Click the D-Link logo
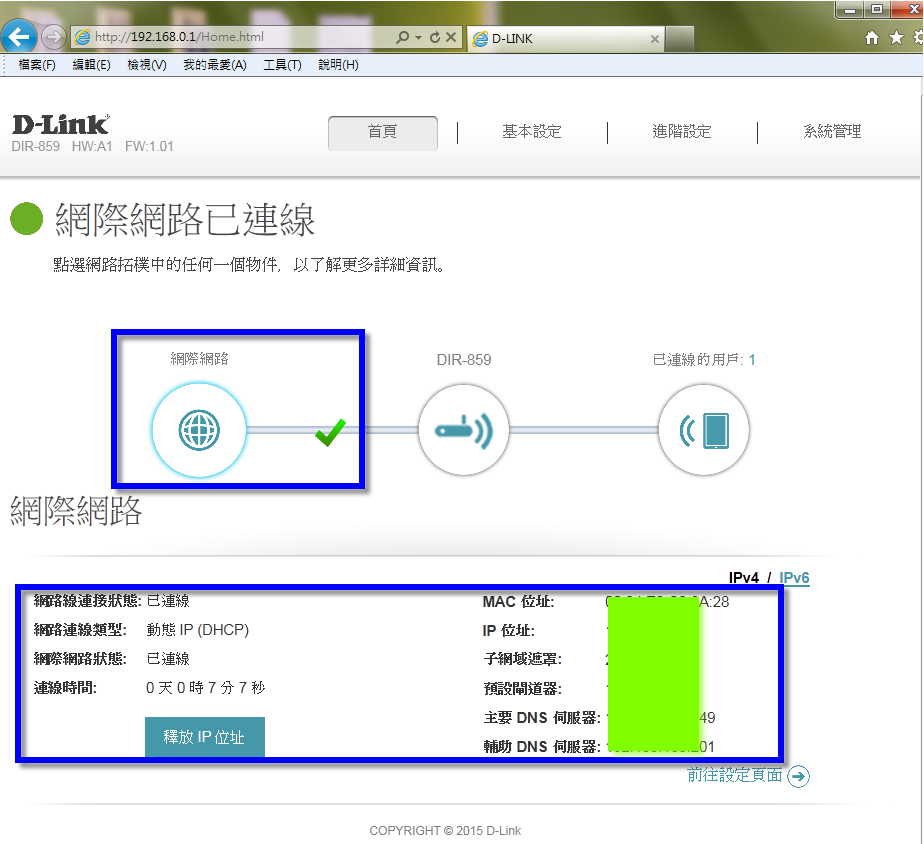Image resolution: width=924 pixels, height=844 pixels. (x=60, y=125)
